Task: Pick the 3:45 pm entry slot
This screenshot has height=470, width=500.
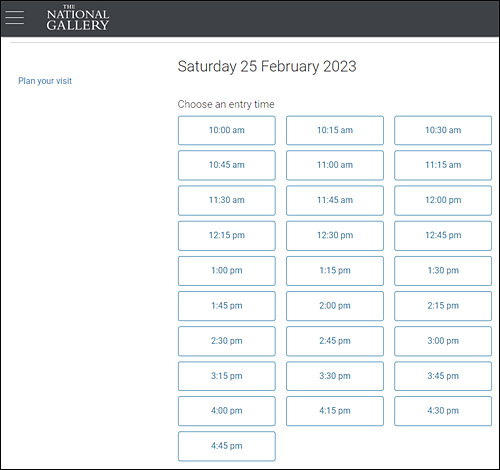Action: [443, 376]
